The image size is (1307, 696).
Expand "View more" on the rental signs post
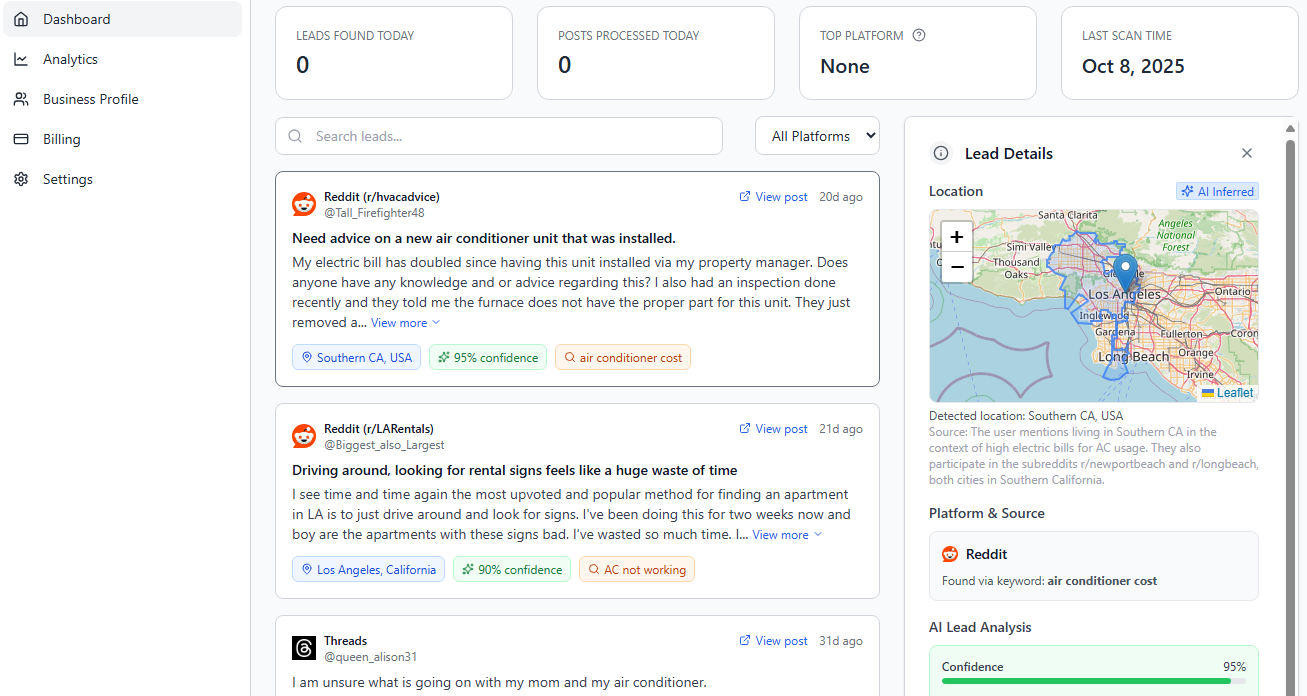click(780, 534)
